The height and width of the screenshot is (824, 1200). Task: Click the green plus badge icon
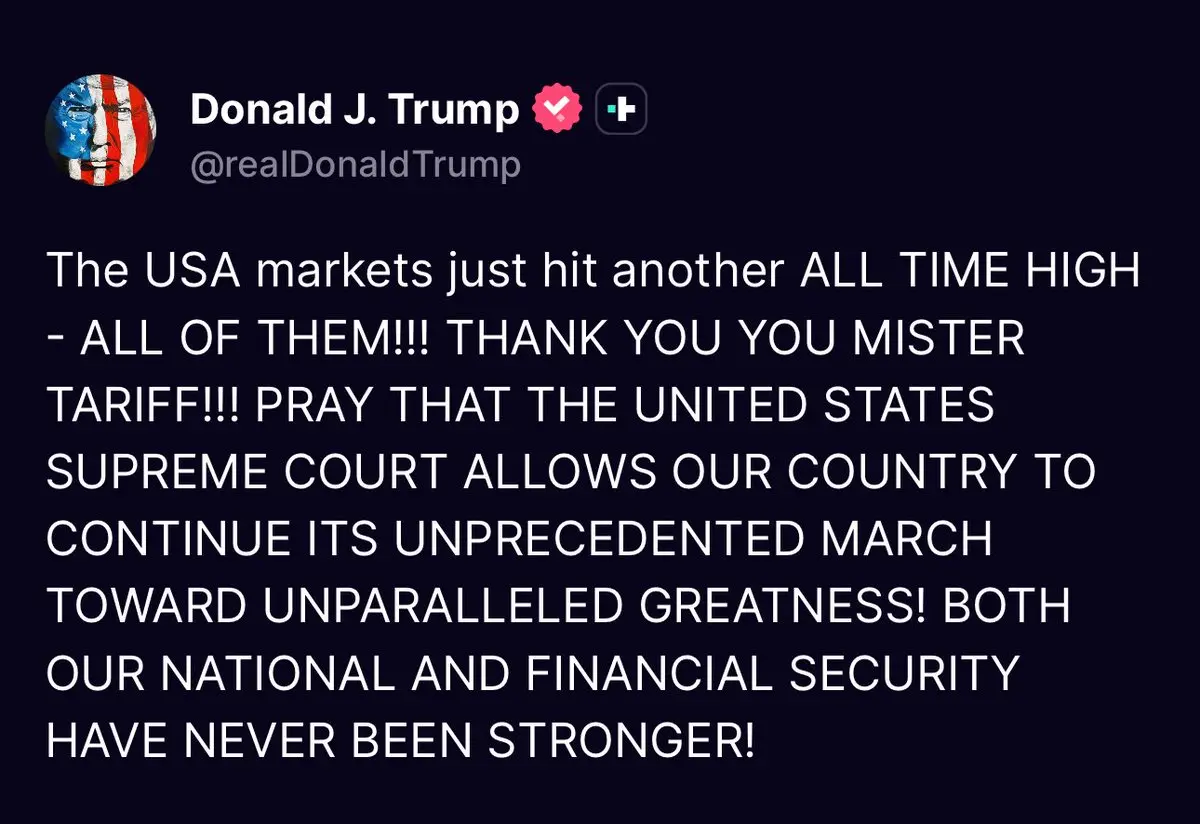pyautogui.click(x=622, y=110)
